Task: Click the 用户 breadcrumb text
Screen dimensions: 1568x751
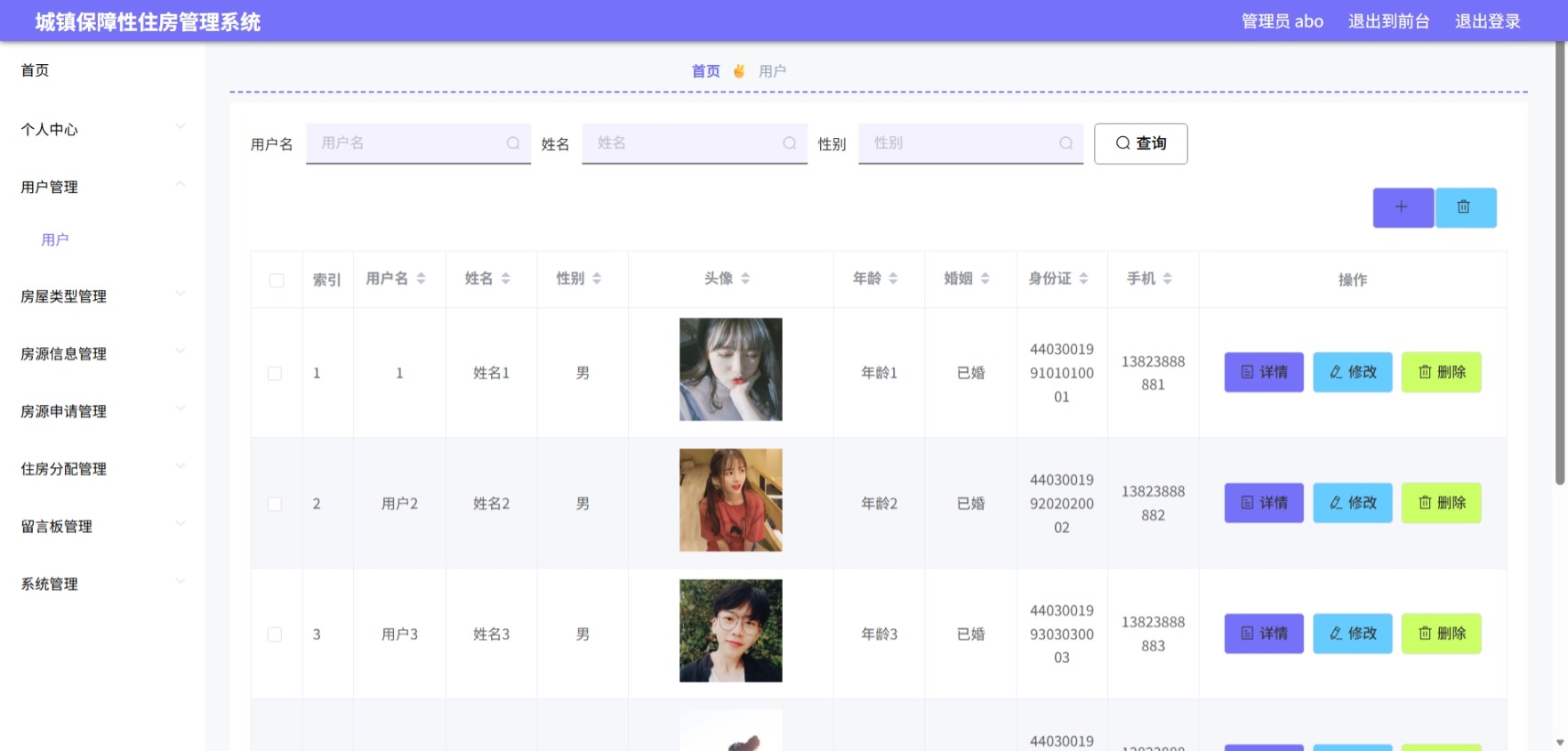Action: 772,71
